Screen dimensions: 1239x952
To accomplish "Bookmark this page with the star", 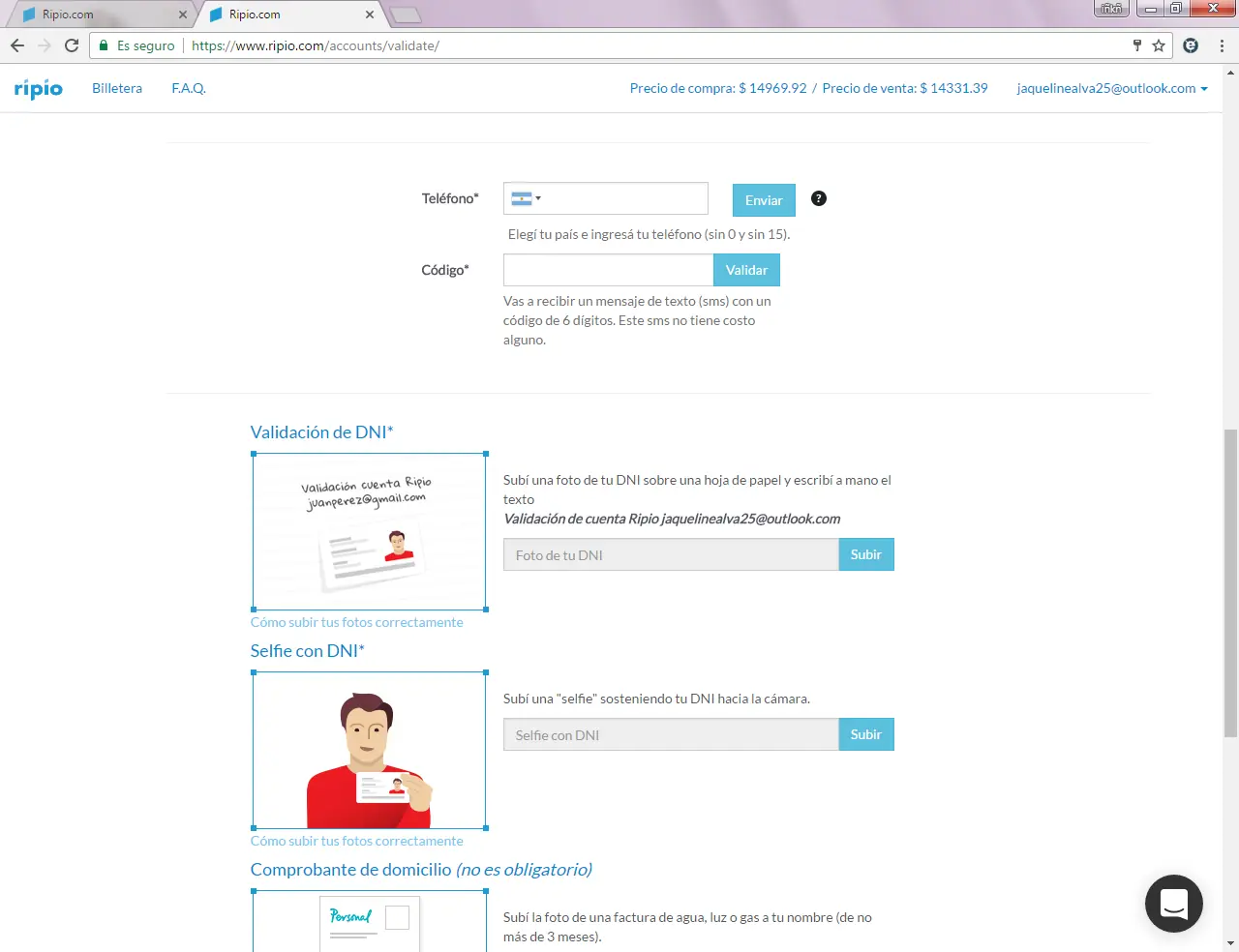I will [x=1159, y=45].
